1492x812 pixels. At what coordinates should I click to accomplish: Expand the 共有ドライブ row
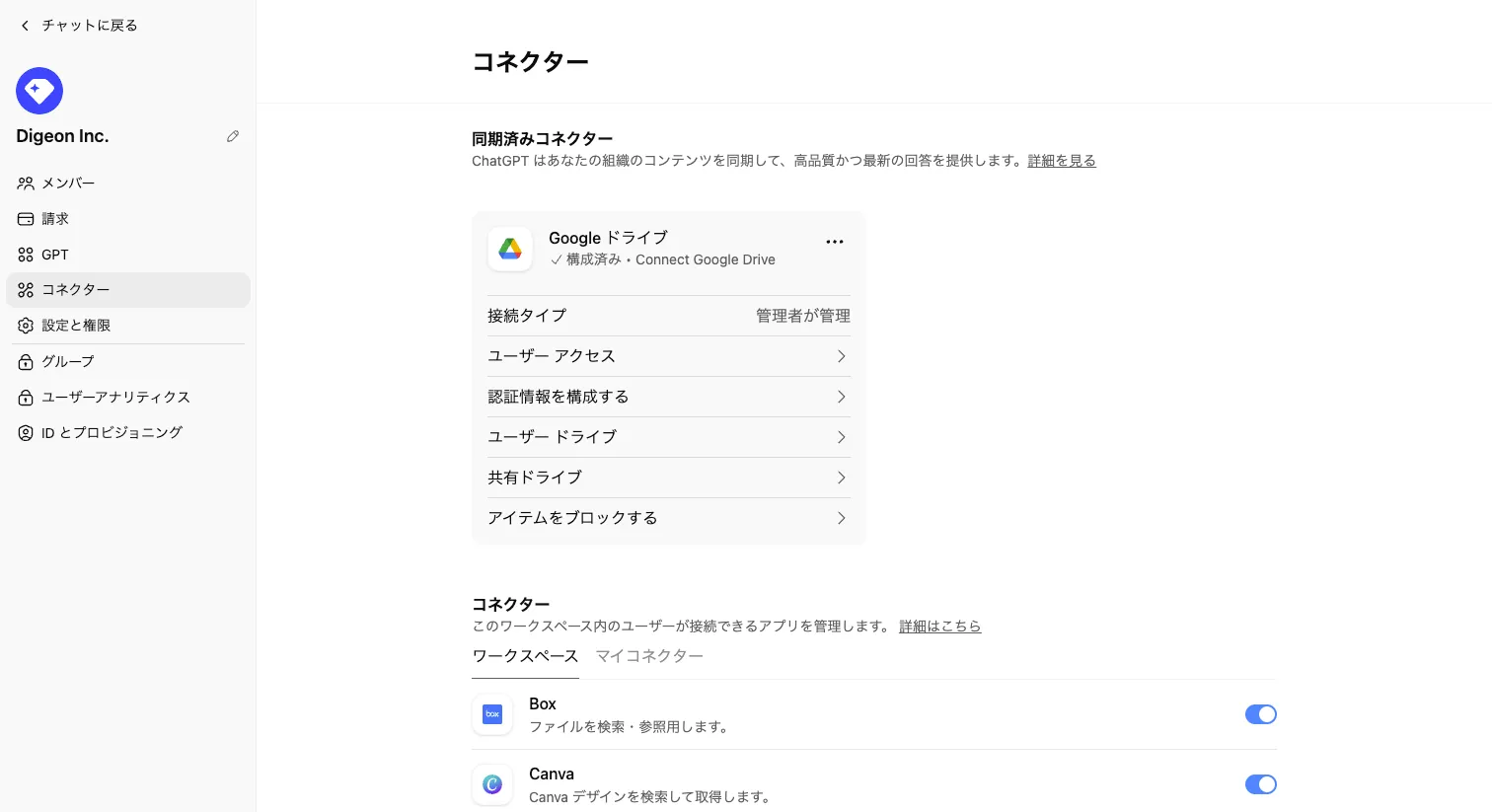[668, 478]
